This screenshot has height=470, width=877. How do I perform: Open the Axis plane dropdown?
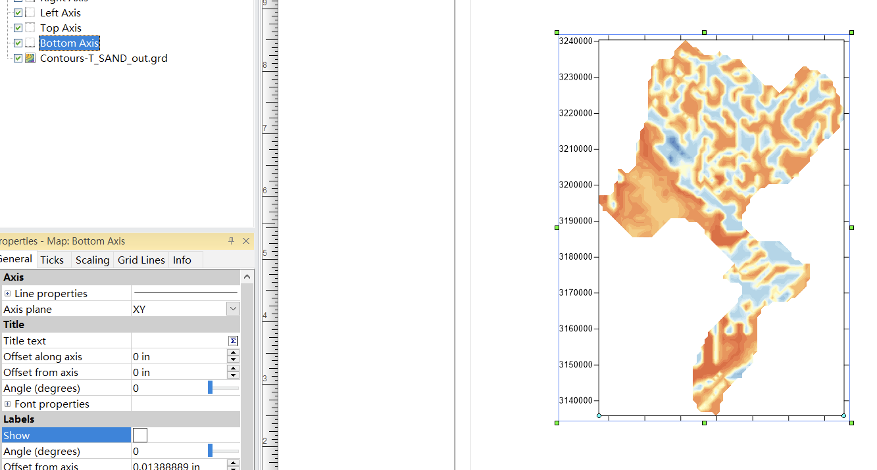pyautogui.click(x=233, y=310)
